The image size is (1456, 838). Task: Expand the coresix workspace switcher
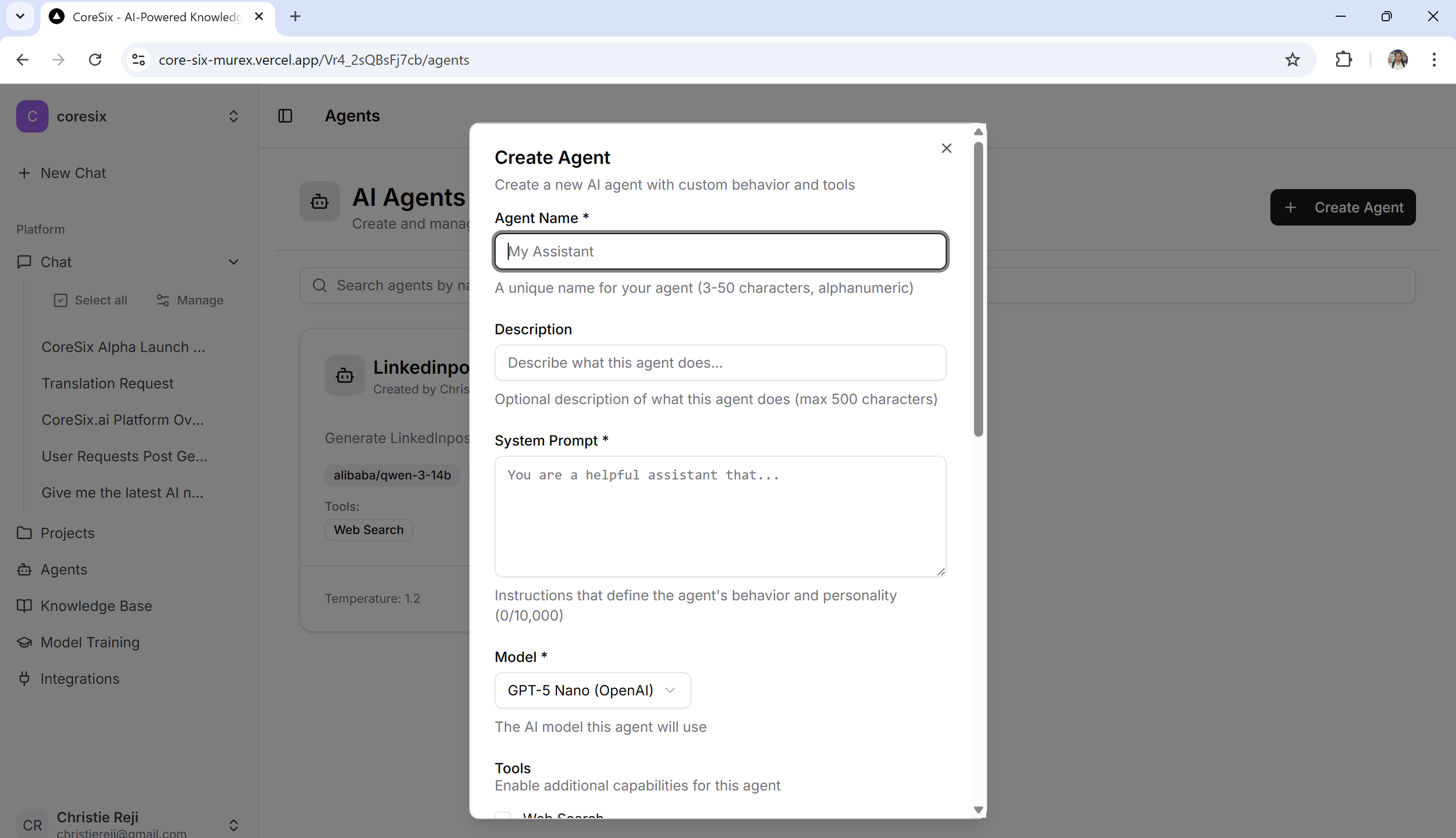233,116
